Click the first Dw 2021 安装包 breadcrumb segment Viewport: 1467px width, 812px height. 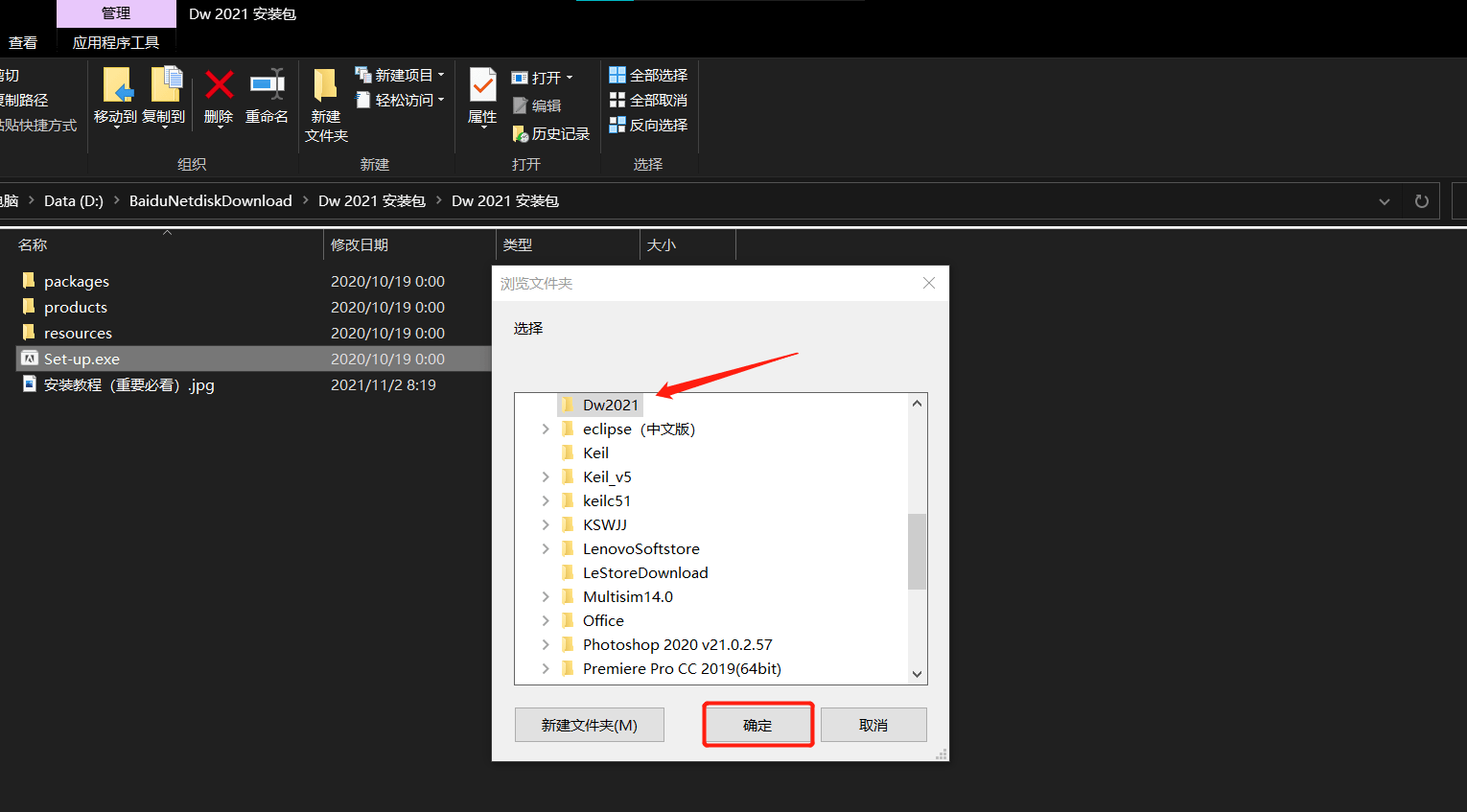(x=372, y=200)
